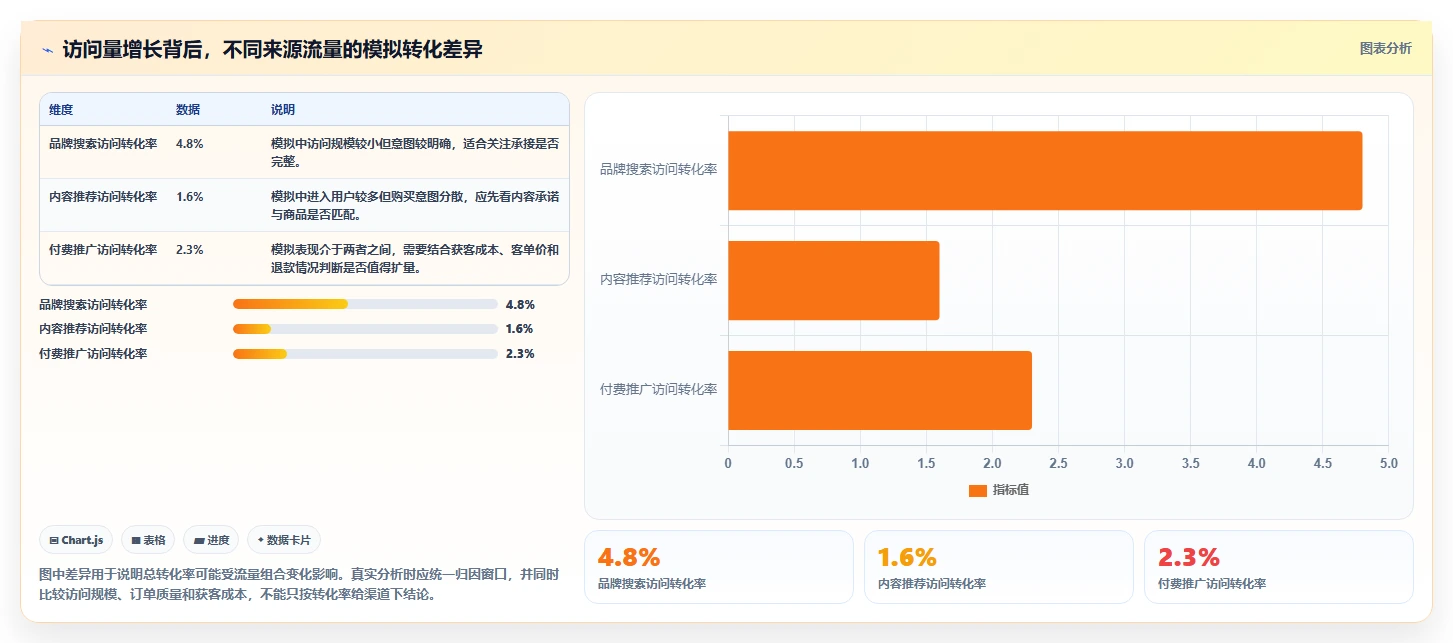
Task: Click the 1.6% value beside progress bar
Action: pos(520,329)
